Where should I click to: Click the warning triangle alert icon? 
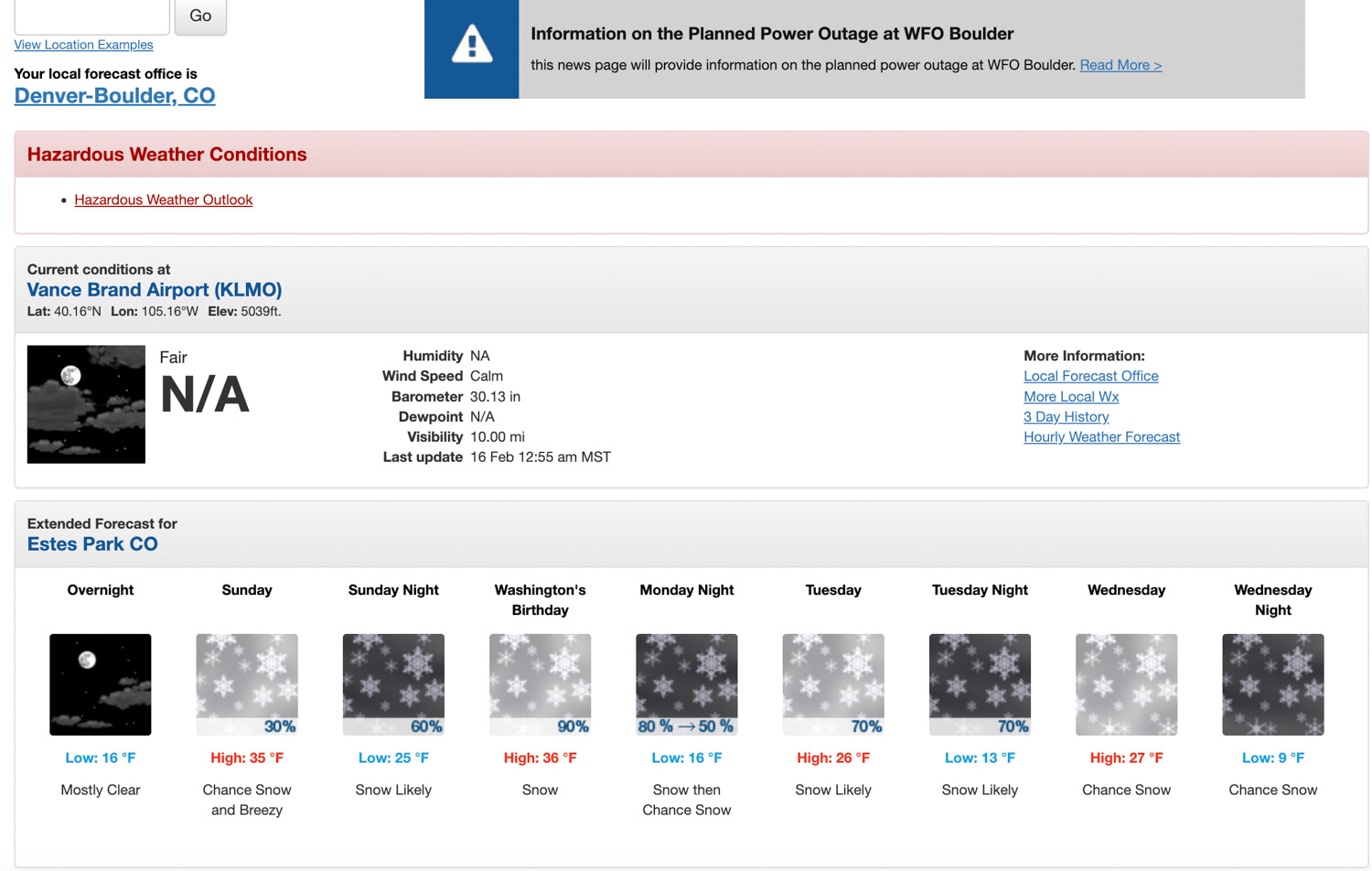click(x=471, y=45)
